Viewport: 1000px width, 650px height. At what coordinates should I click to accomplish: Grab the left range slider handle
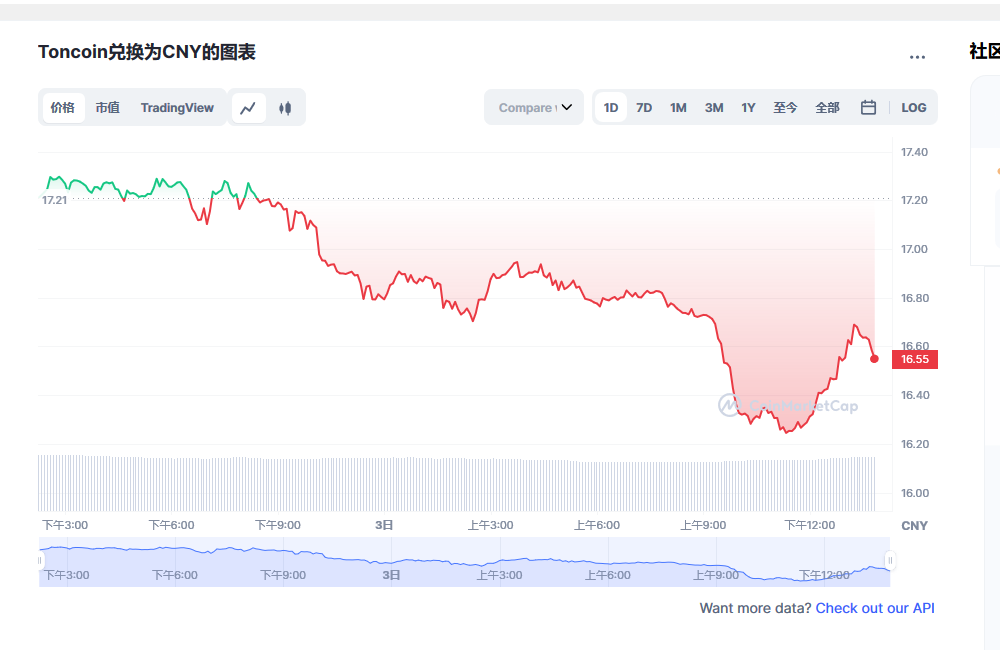[x=40, y=561]
